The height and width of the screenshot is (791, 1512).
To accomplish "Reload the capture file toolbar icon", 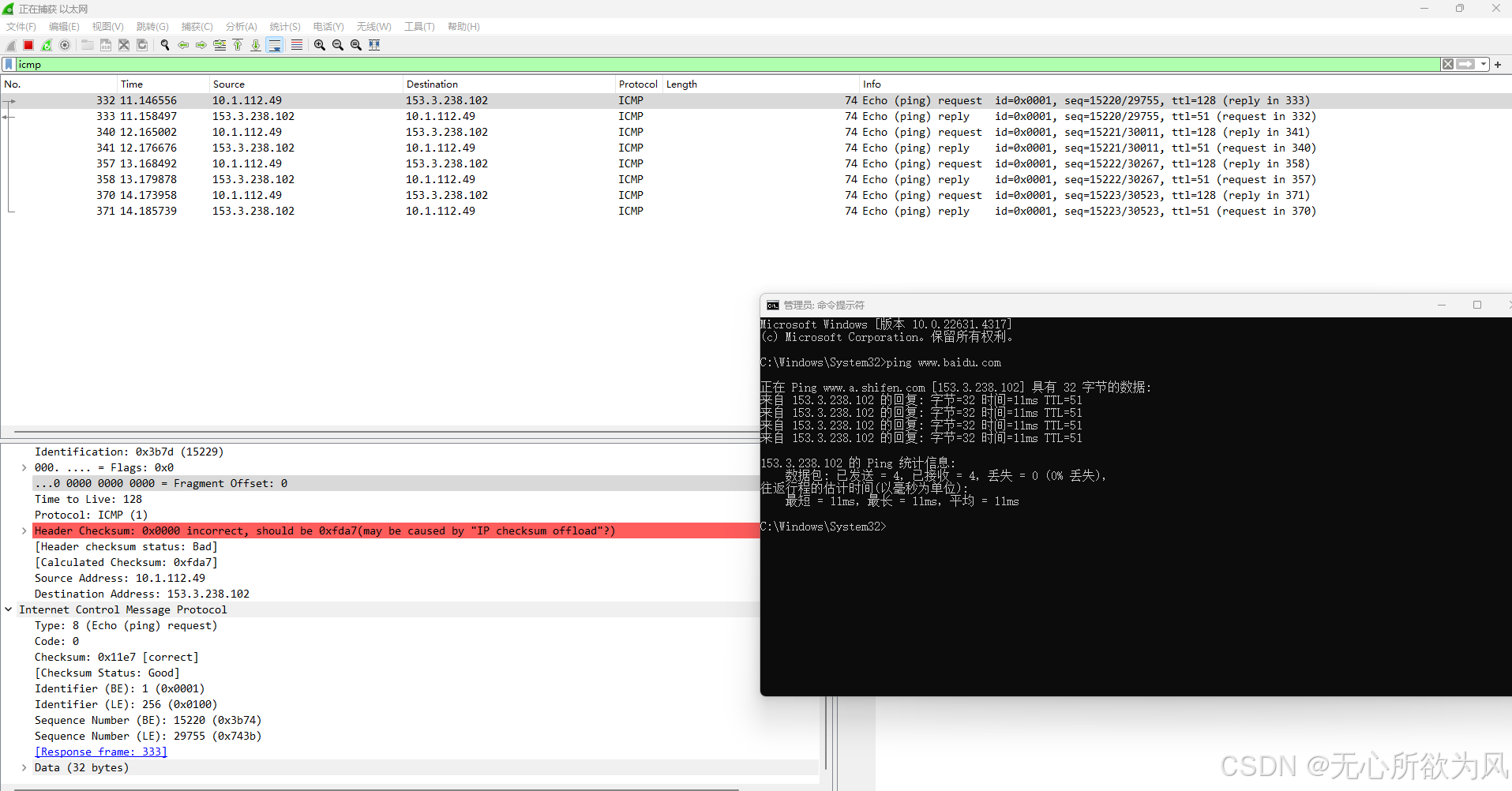I will [142, 45].
